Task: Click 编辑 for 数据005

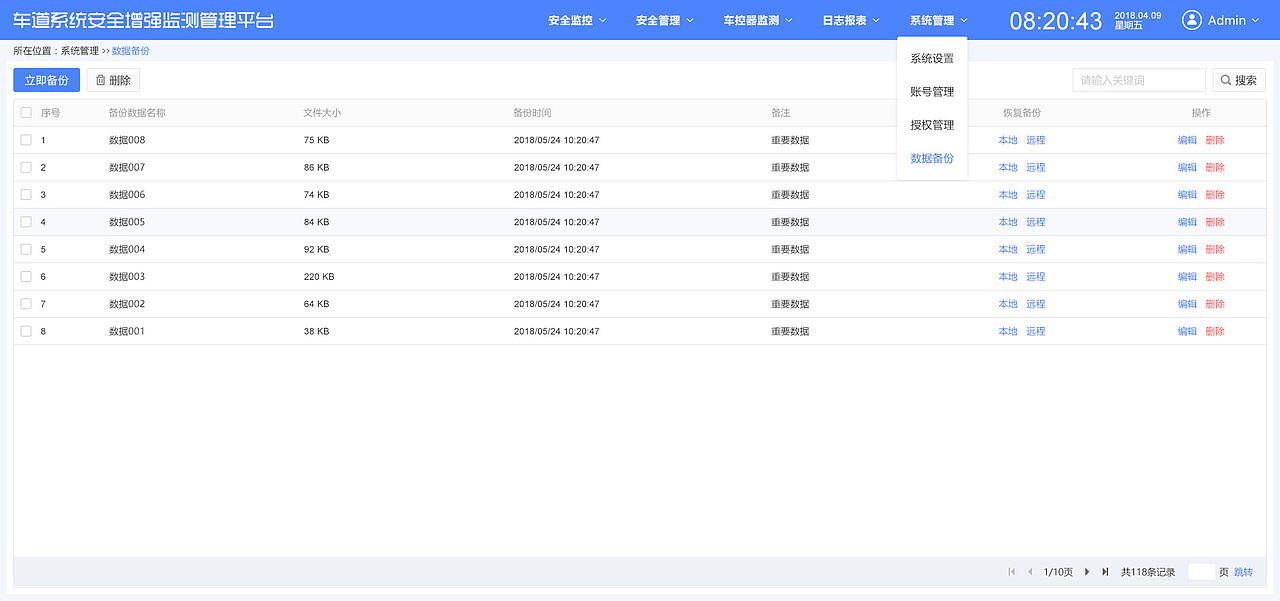Action: point(1187,222)
